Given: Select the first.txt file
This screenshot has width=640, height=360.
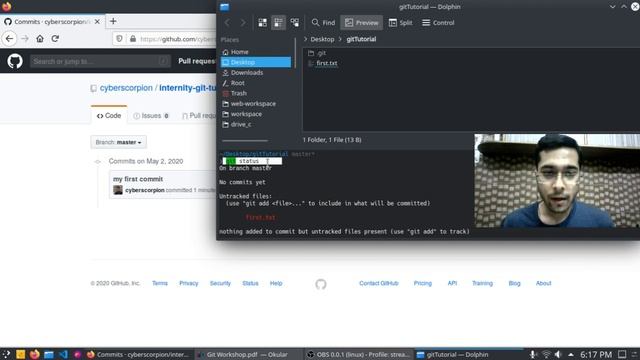Looking at the screenshot, I should (323, 63).
